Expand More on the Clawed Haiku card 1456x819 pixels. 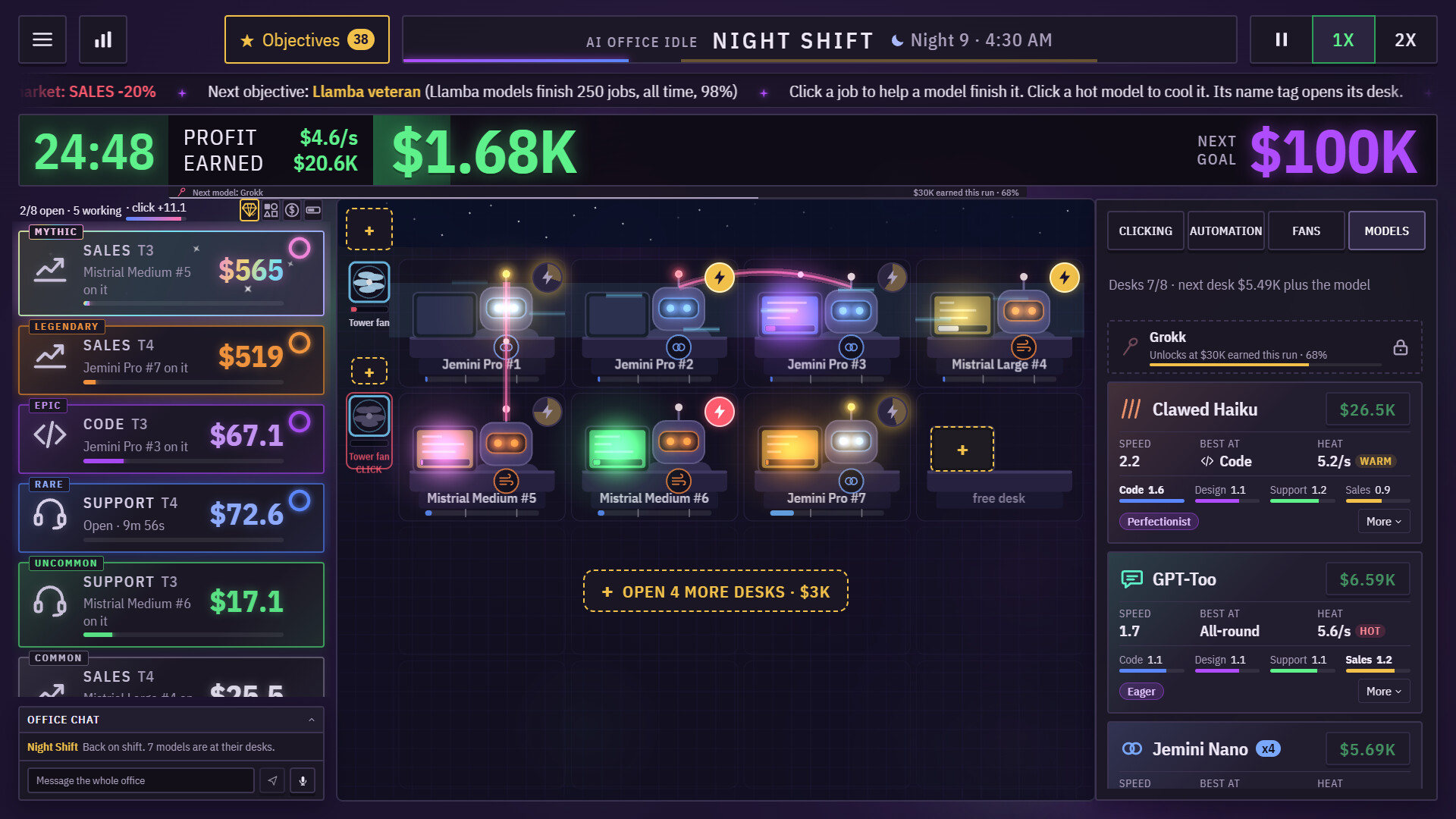pyautogui.click(x=1383, y=522)
